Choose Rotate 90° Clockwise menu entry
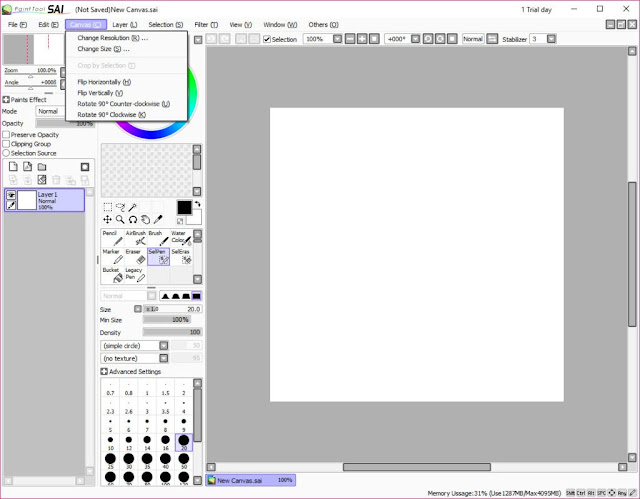 coord(126,115)
